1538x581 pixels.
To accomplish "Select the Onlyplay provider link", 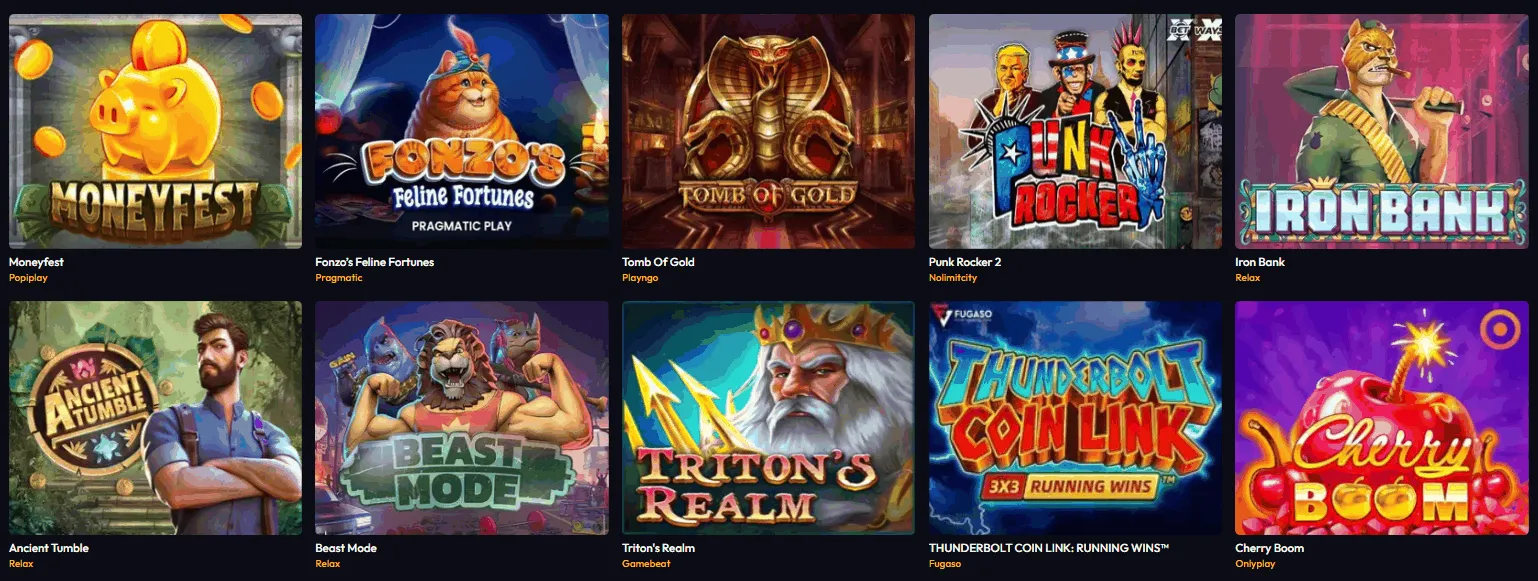I will (x=1255, y=564).
